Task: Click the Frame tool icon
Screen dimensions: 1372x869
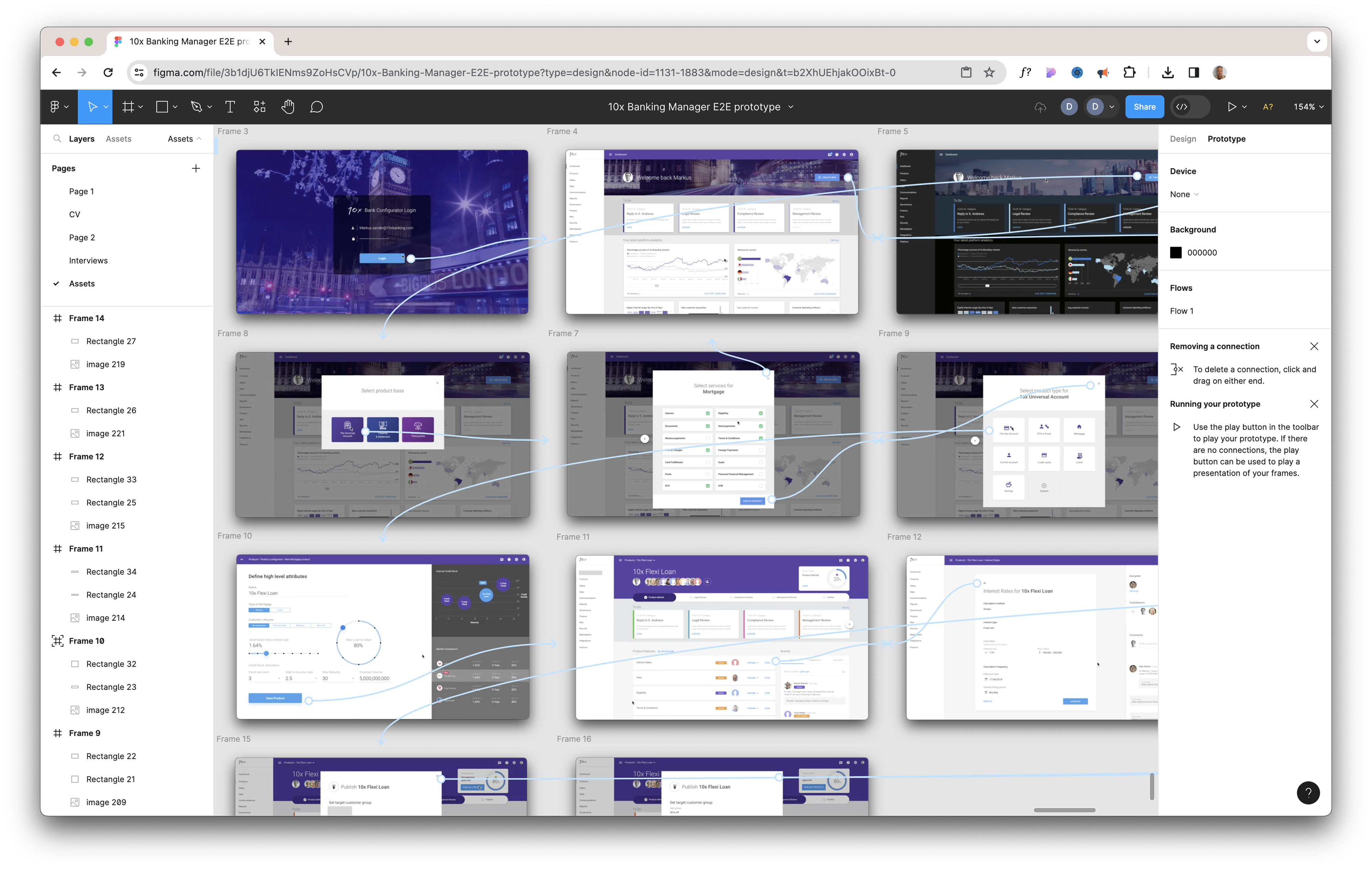Action: [128, 107]
